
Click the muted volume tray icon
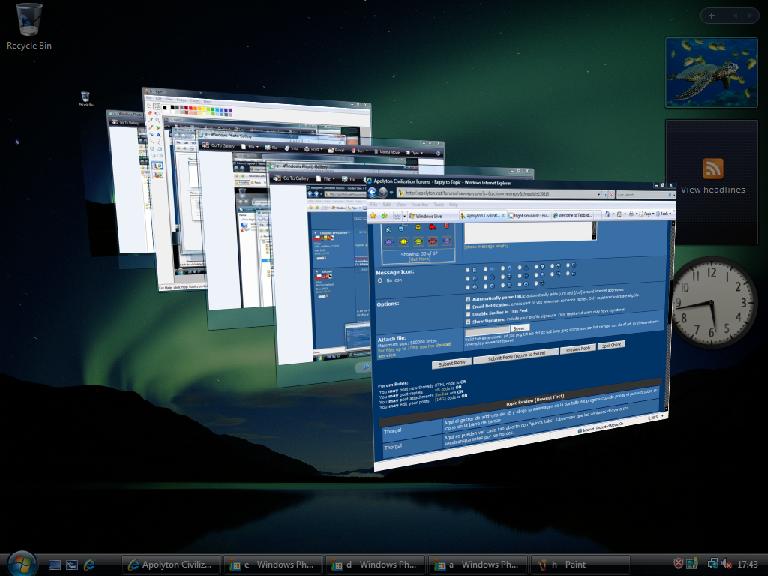726,565
